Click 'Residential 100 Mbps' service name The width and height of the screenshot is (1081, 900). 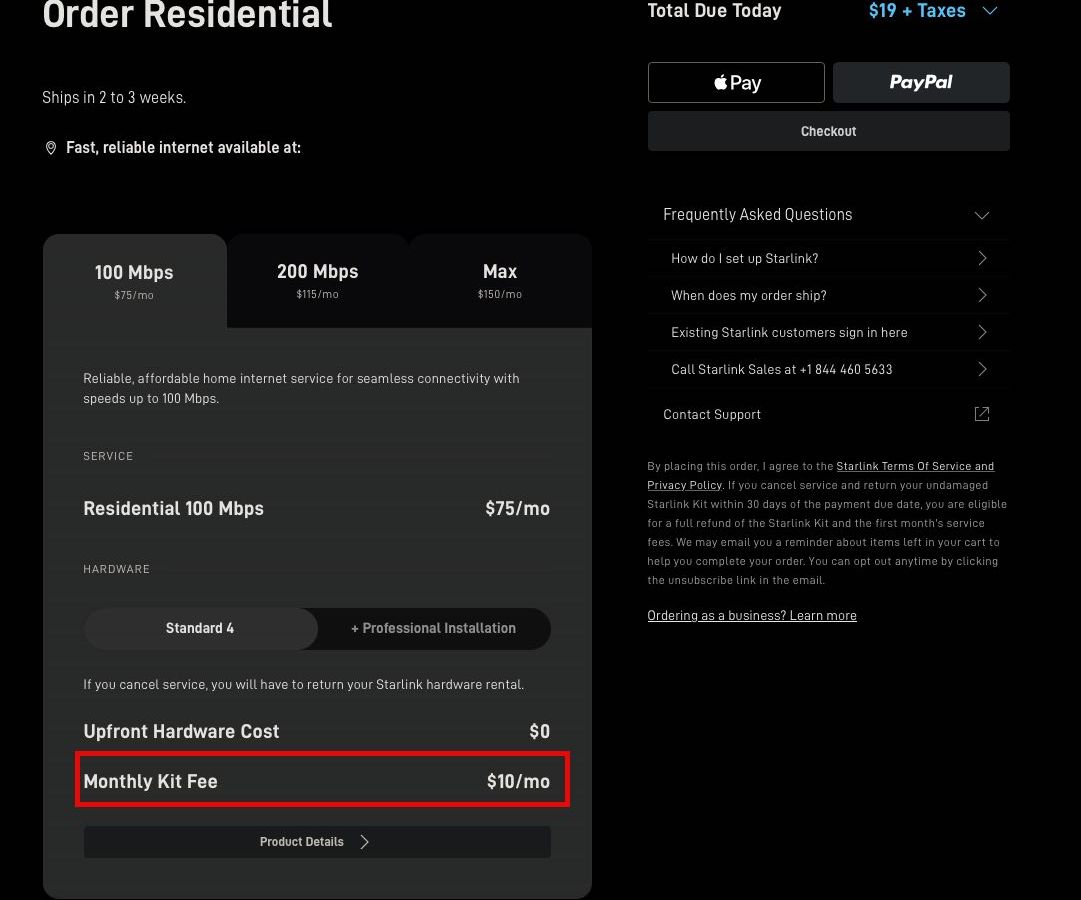click(174, 509)
